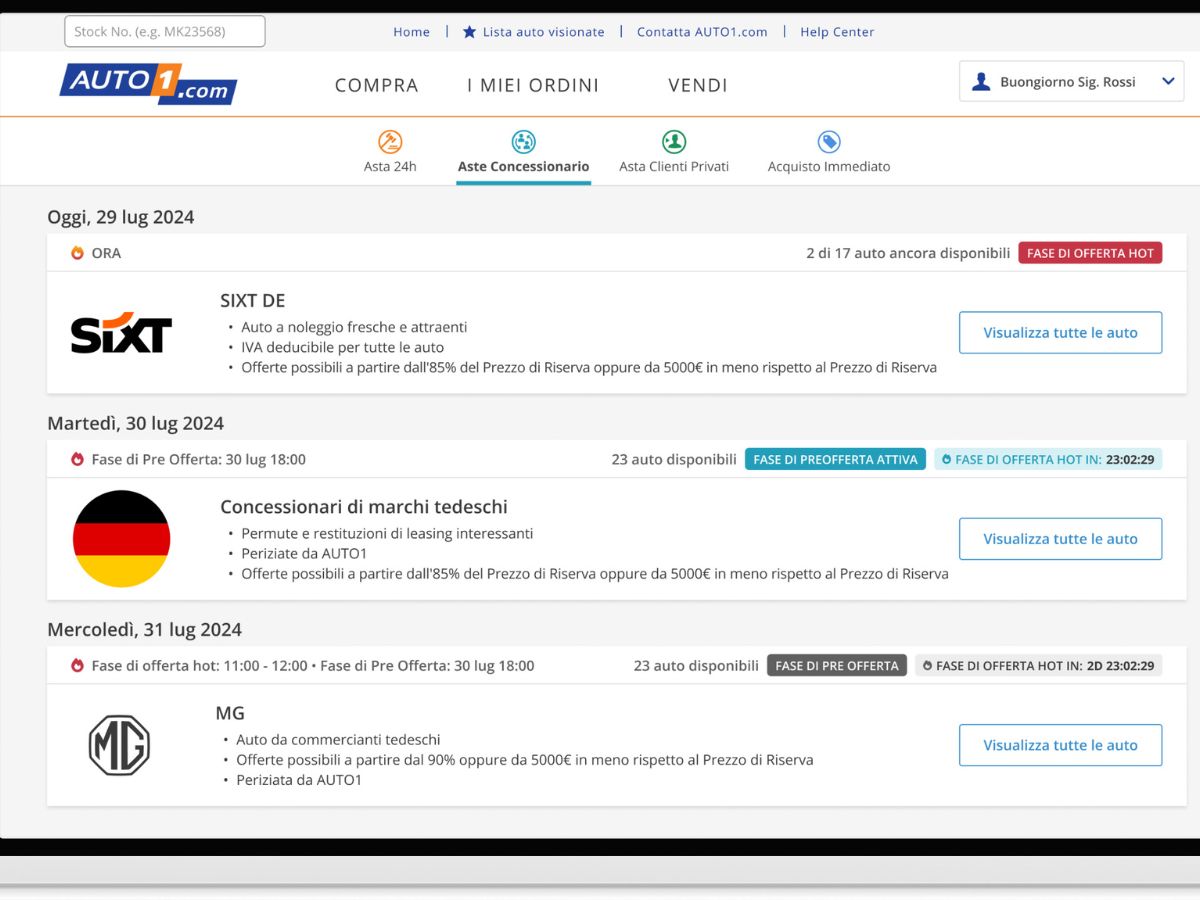View all cars for the MG auction
The image size is (1200, 900).
click(x=1060, y=745)
